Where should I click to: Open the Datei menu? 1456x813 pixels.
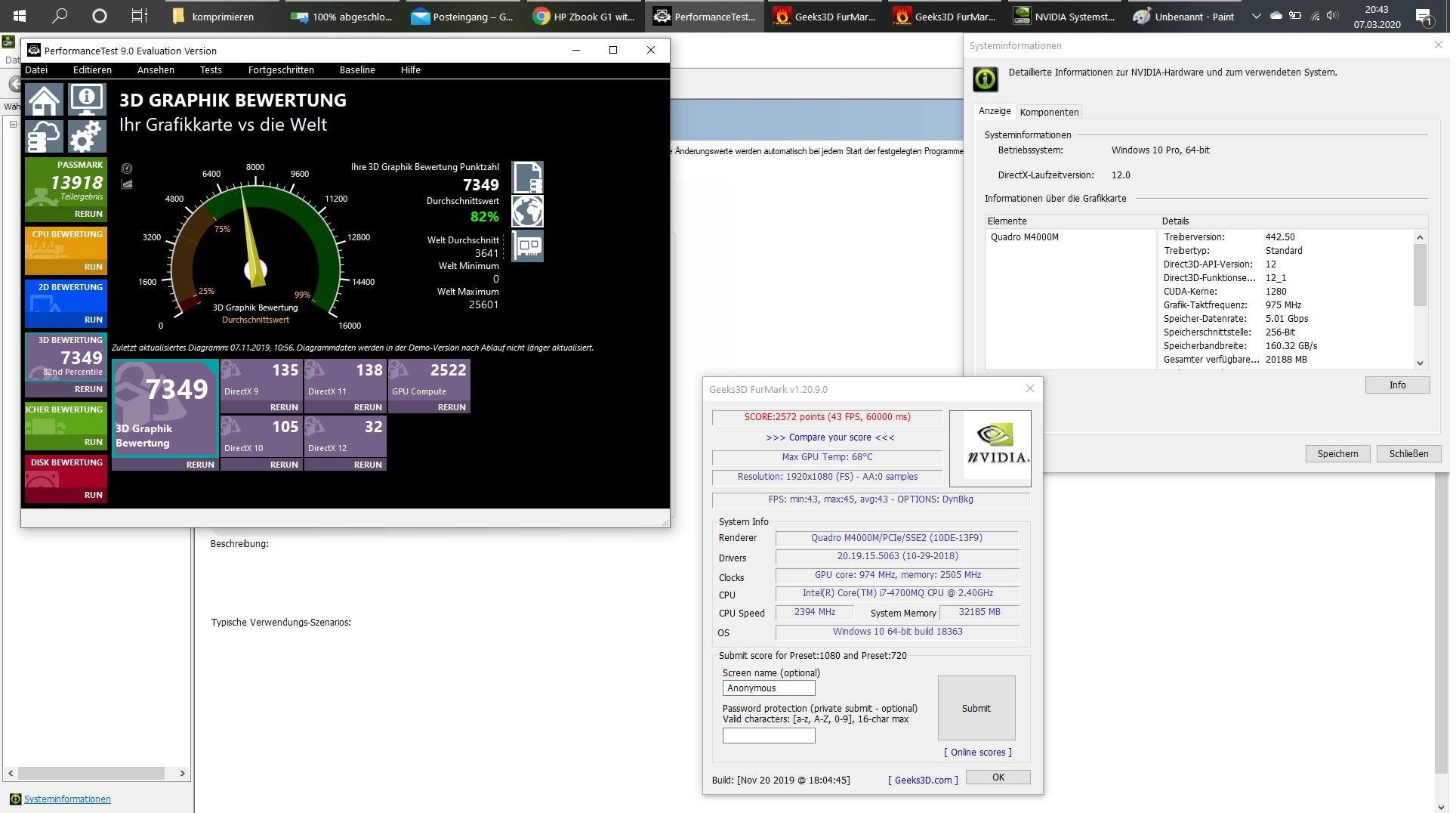point(36,70)
